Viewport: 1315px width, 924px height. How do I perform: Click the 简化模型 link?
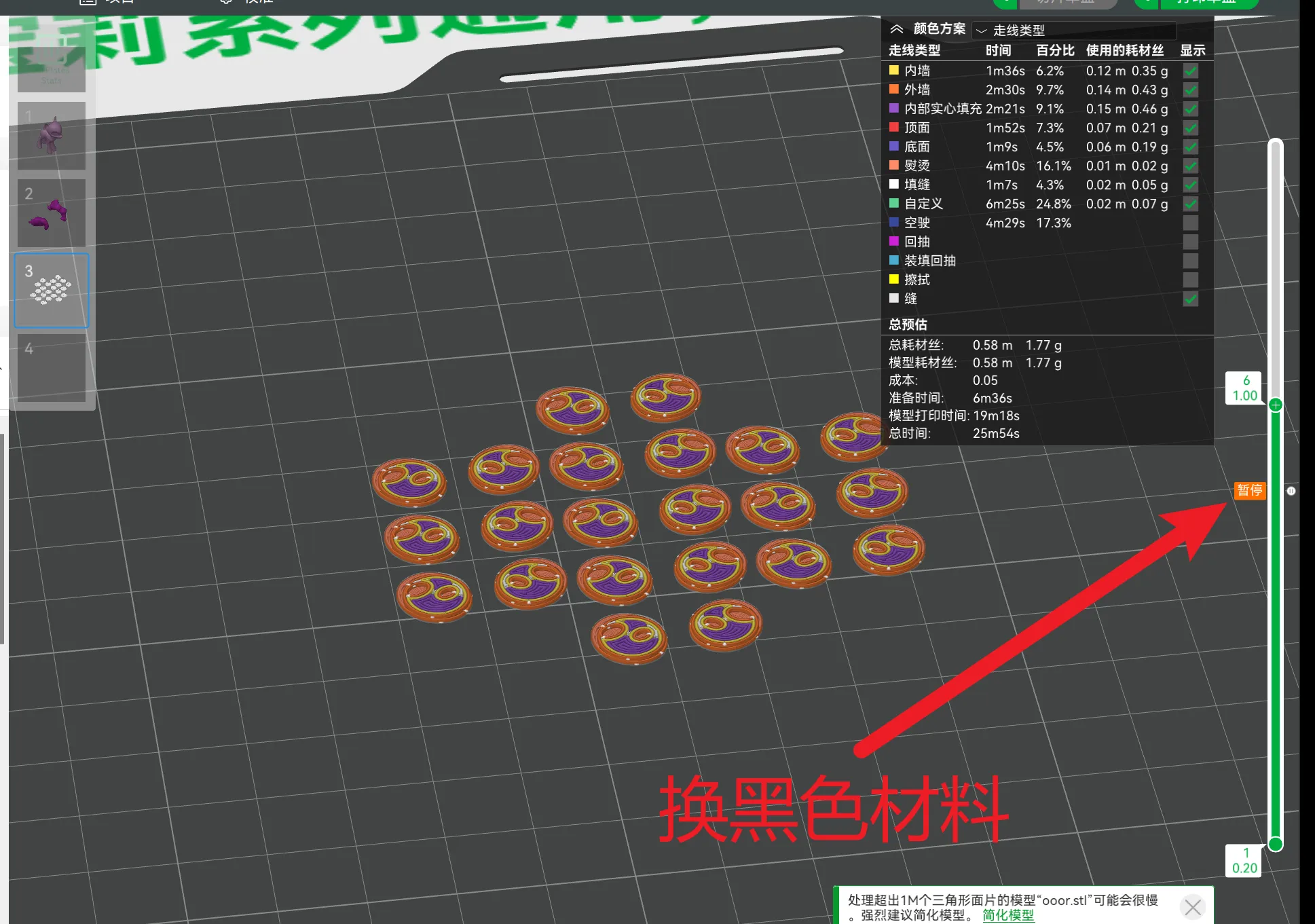pyautogui.click(x=1008, y=915)
